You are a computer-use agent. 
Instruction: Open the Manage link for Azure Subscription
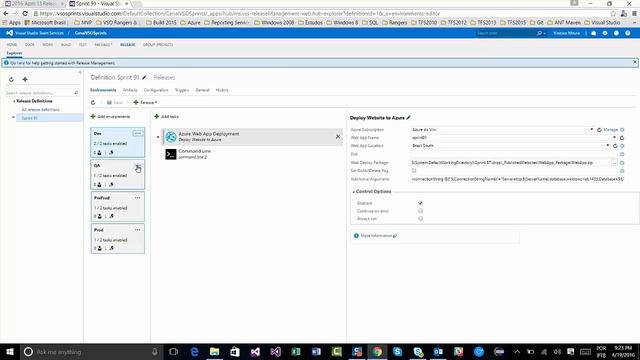tap(611, 130)
